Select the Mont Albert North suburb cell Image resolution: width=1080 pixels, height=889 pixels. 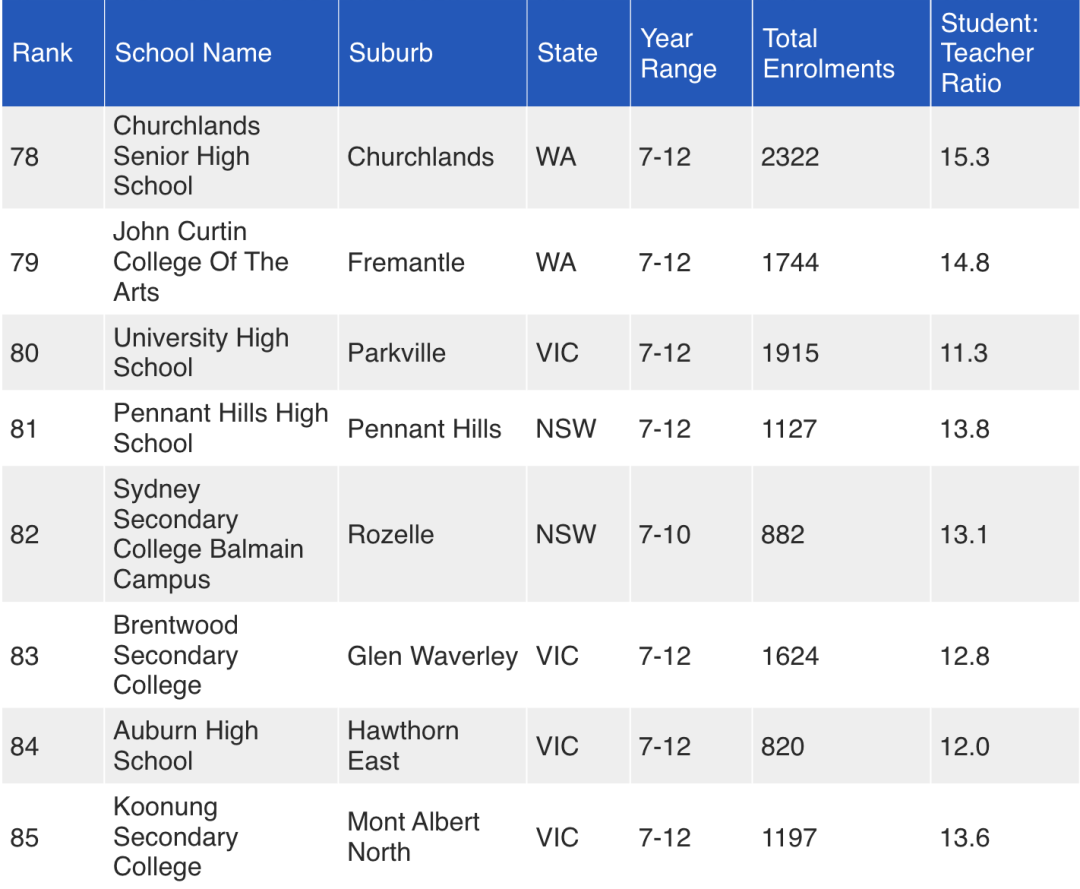413,837
